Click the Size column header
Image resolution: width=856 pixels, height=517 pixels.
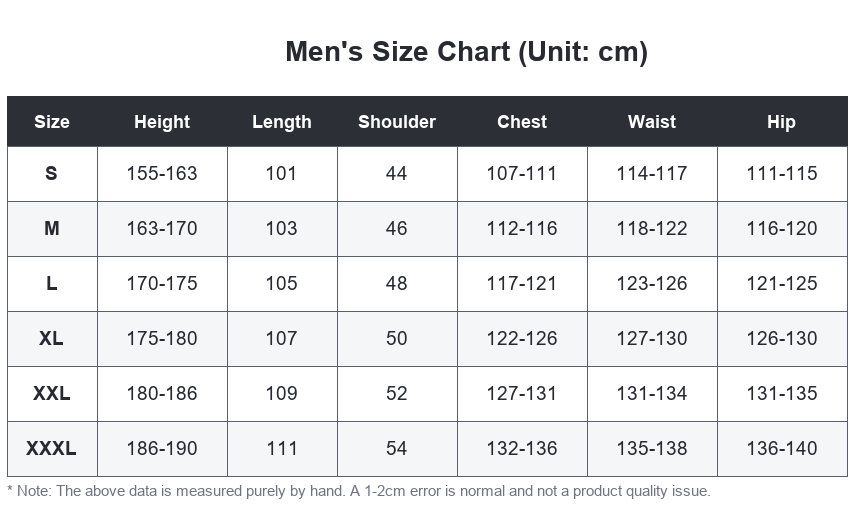coord(52,122)
